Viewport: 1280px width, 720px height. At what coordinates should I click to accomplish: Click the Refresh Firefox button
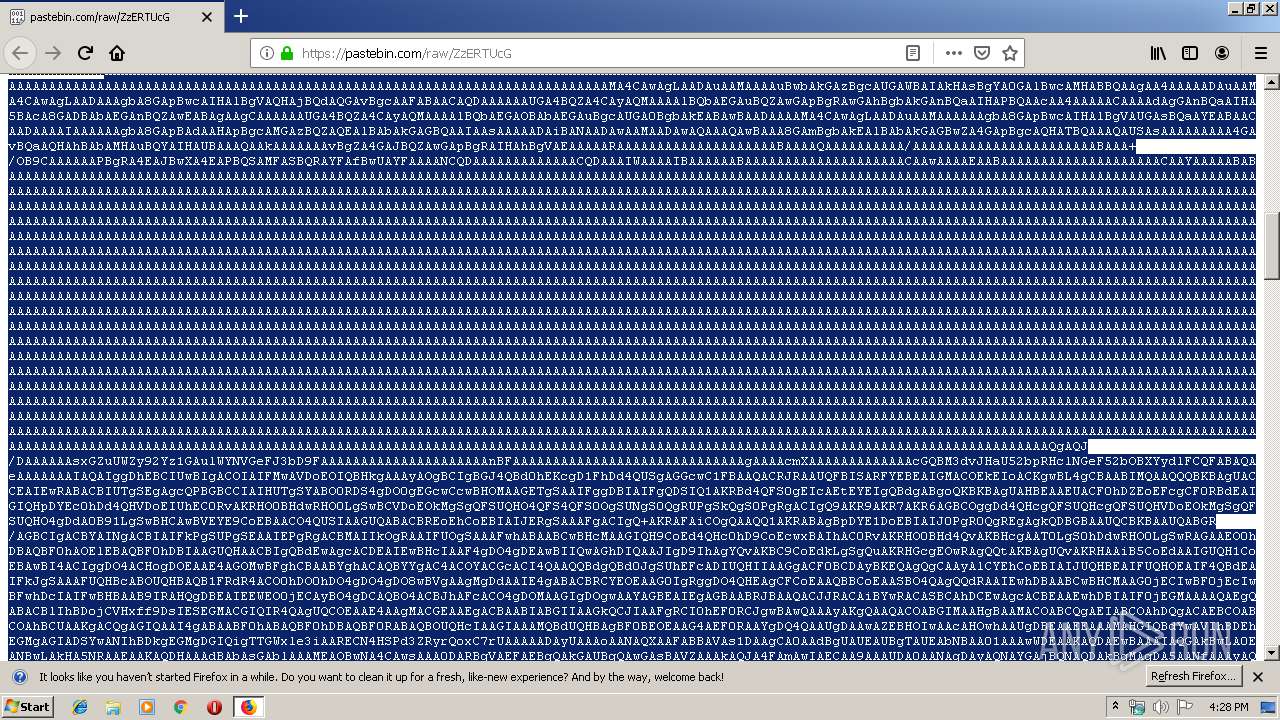(1193, 676)
